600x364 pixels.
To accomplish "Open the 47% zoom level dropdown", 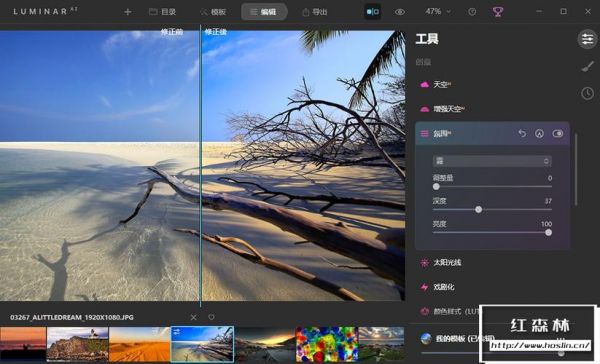I will pyautogui.click(x=437, y=12).
